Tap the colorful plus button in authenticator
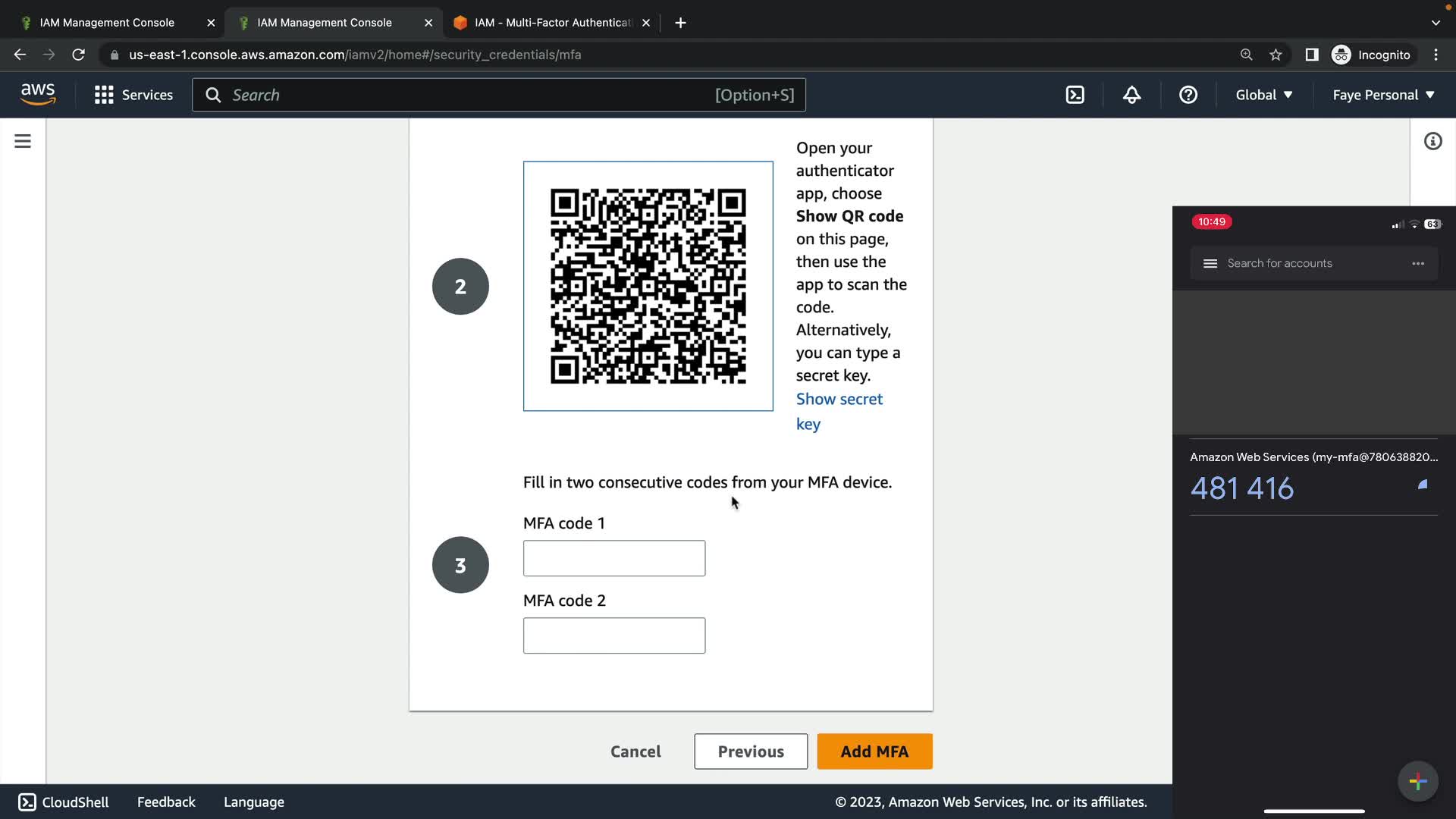 coord(1417,781)
